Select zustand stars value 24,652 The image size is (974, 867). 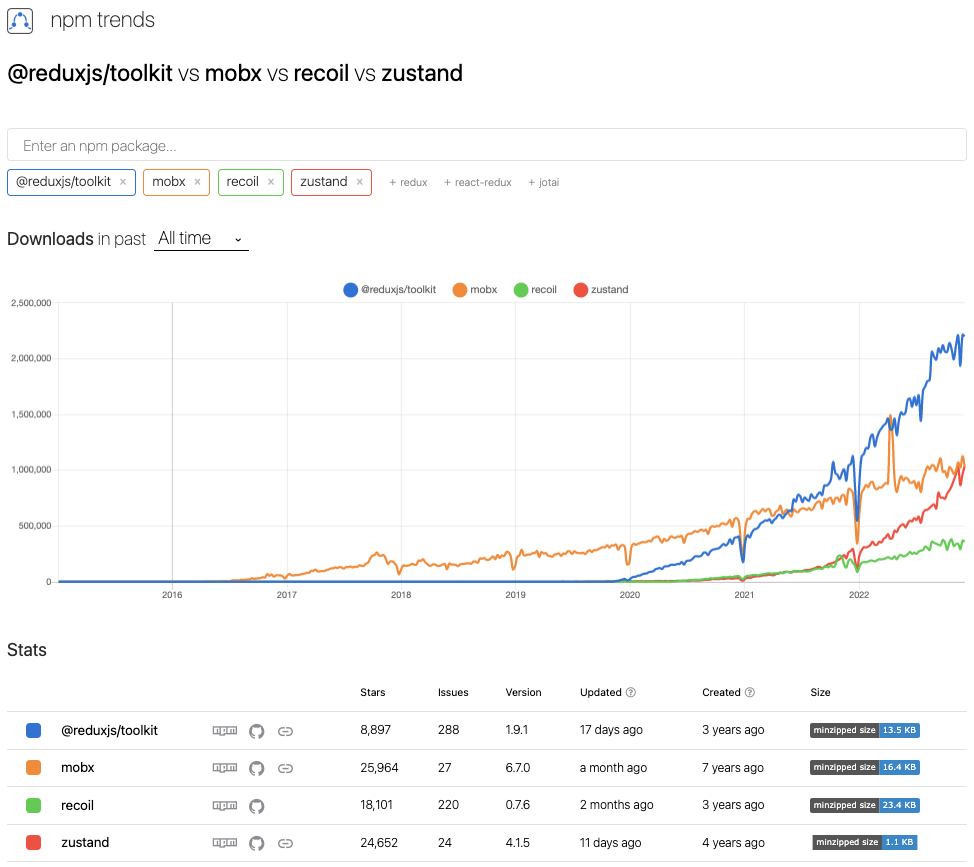(379, 843)
